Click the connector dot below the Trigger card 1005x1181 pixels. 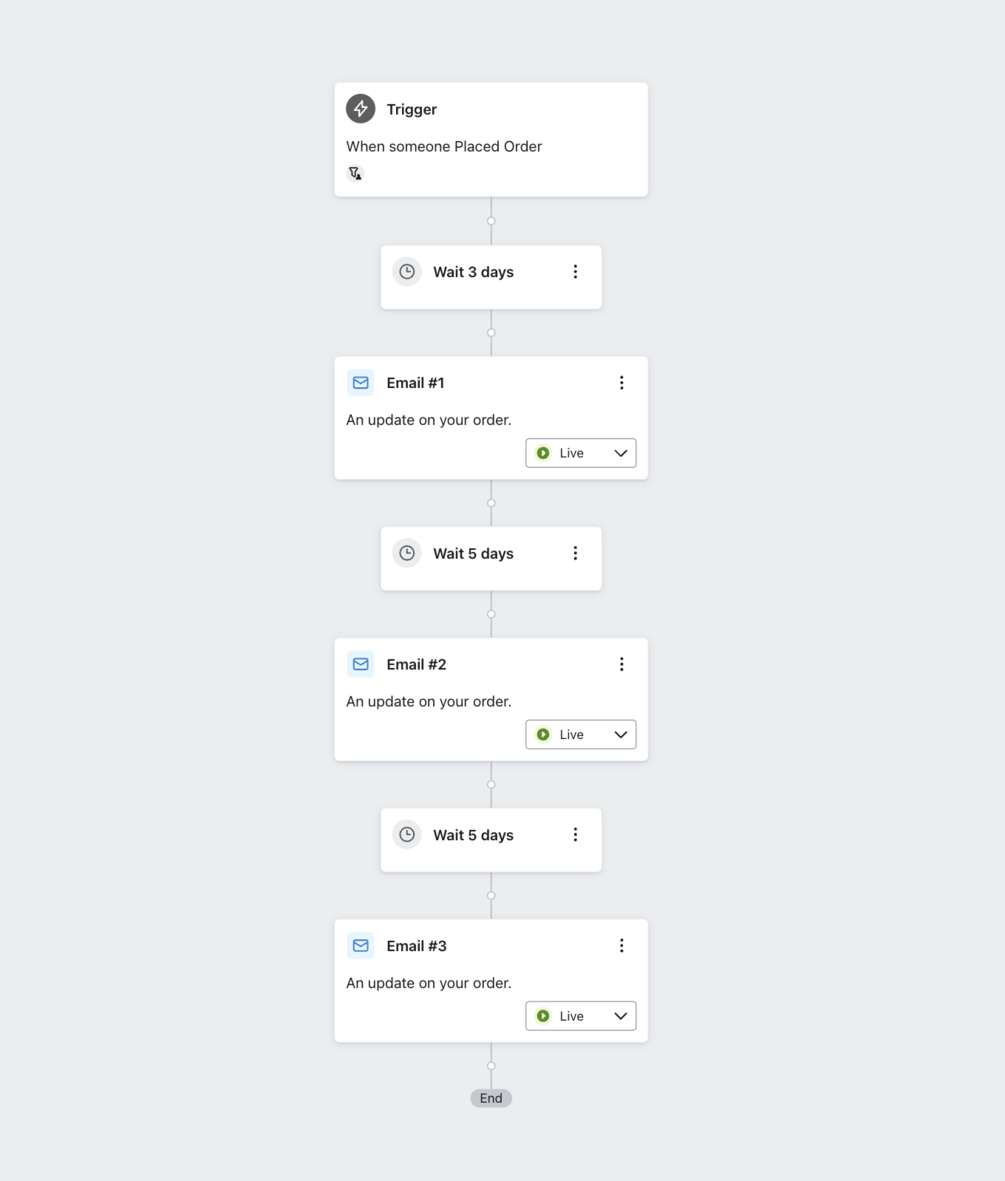coord(491,221)
